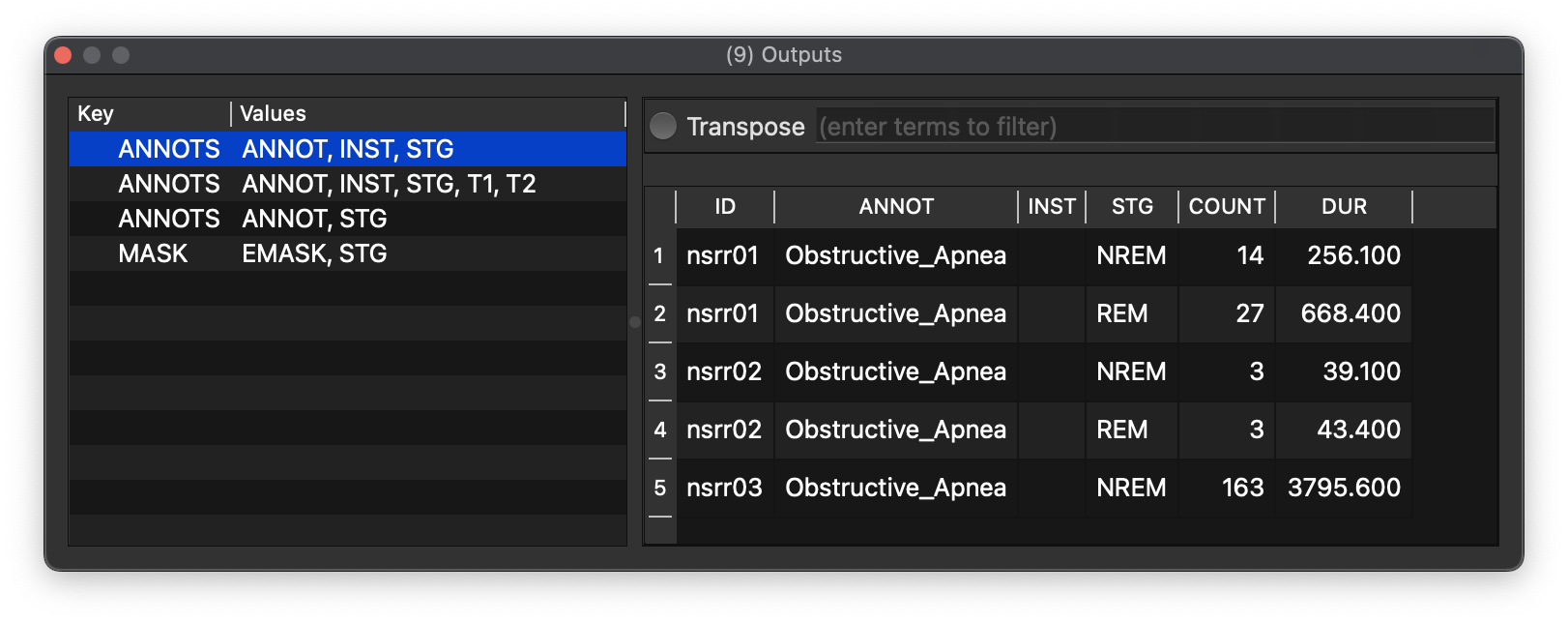
Task: Sort by the DUR column header
Action: (1344, 206)
